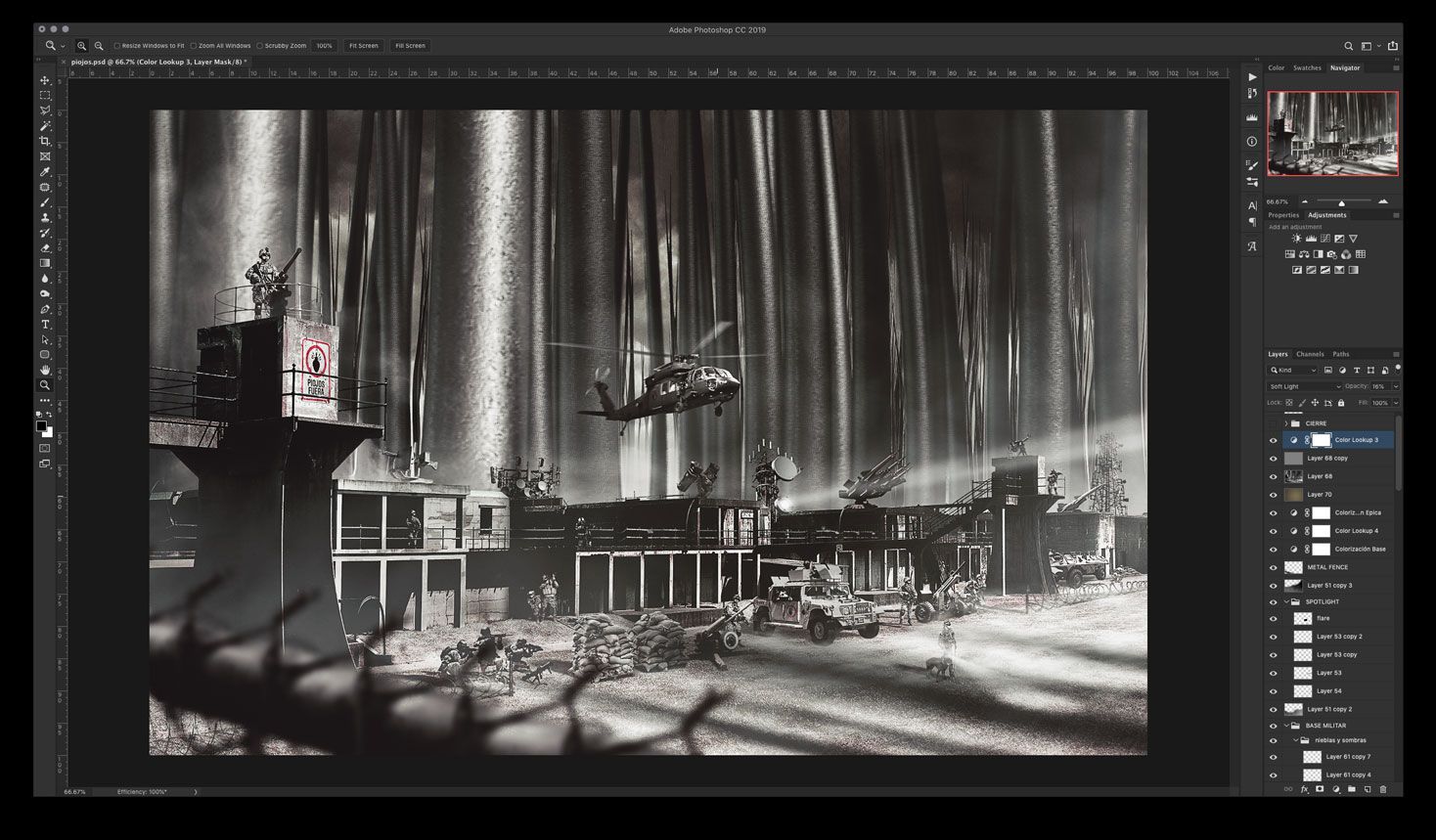The width and height of the screenshot is (1436, 840).
Task: Switch to the Properties tab
Action: click(1283, 215)
